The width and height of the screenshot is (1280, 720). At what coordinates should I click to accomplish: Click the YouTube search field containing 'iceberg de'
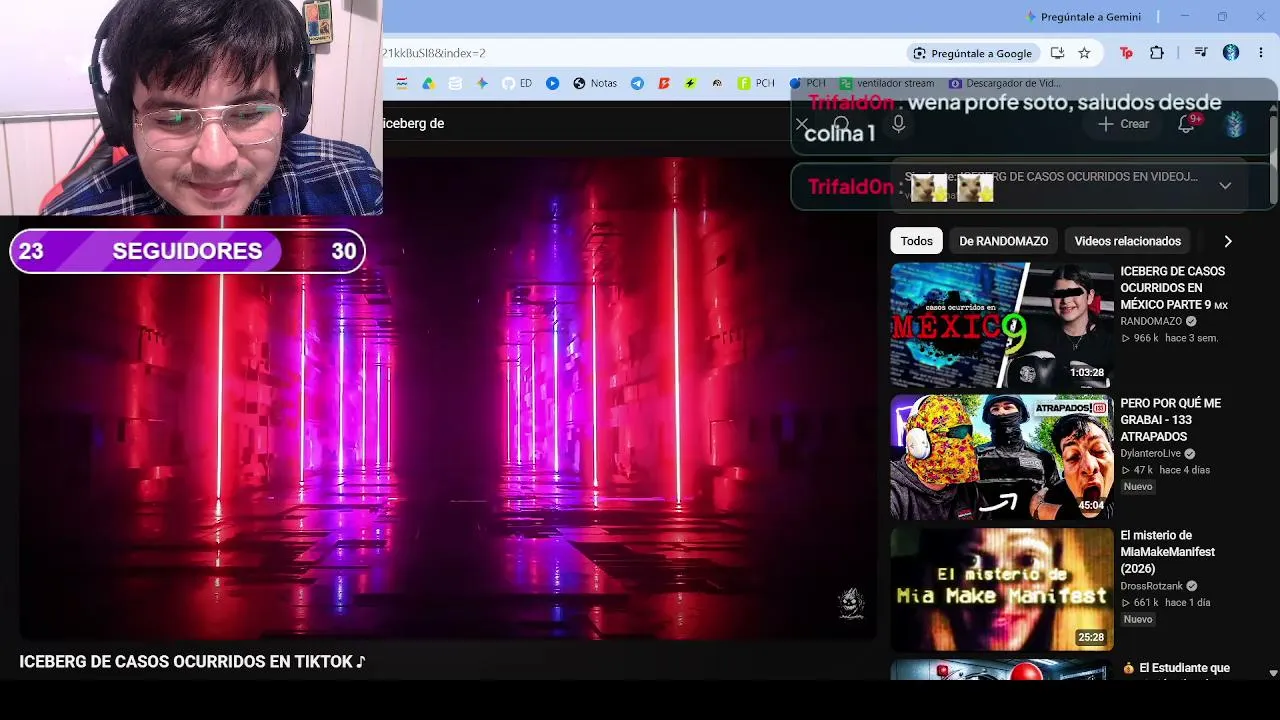(585, 124)
